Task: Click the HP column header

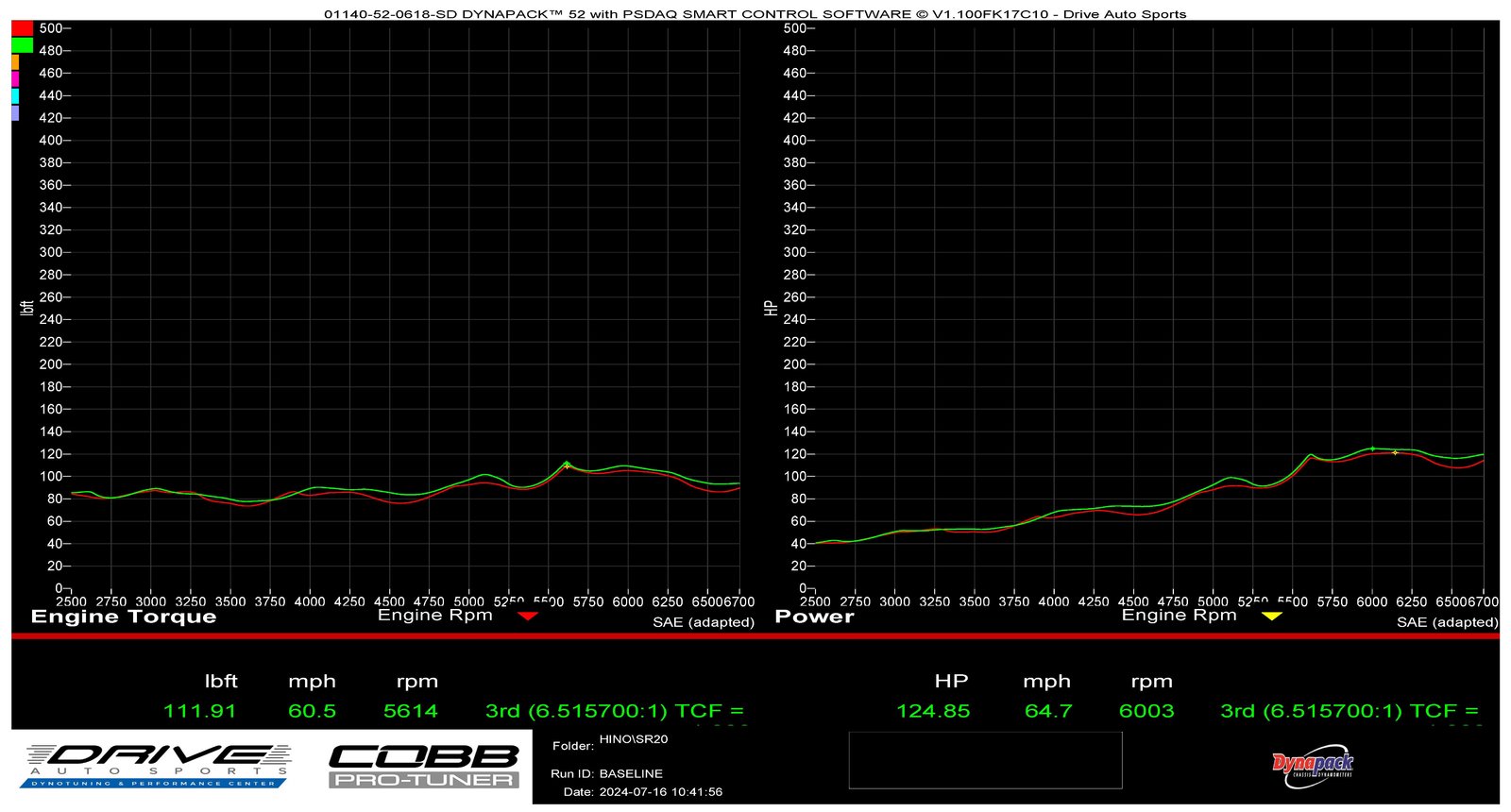Action: click(951, 682)
